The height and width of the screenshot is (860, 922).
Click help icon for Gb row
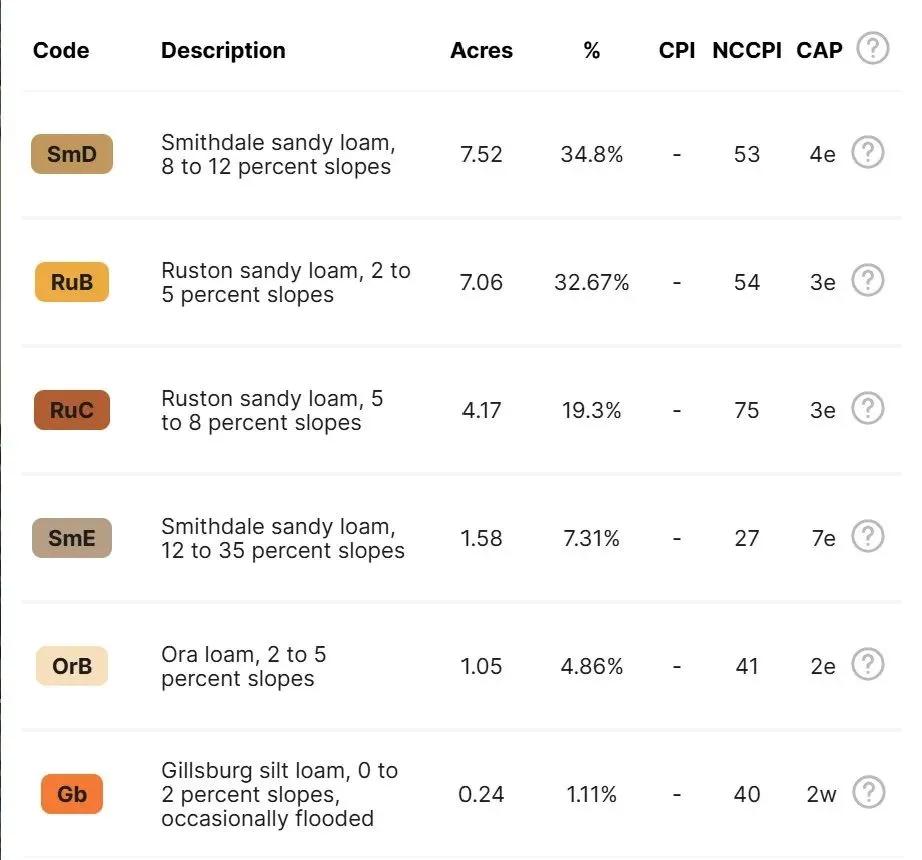coord(868,792)
